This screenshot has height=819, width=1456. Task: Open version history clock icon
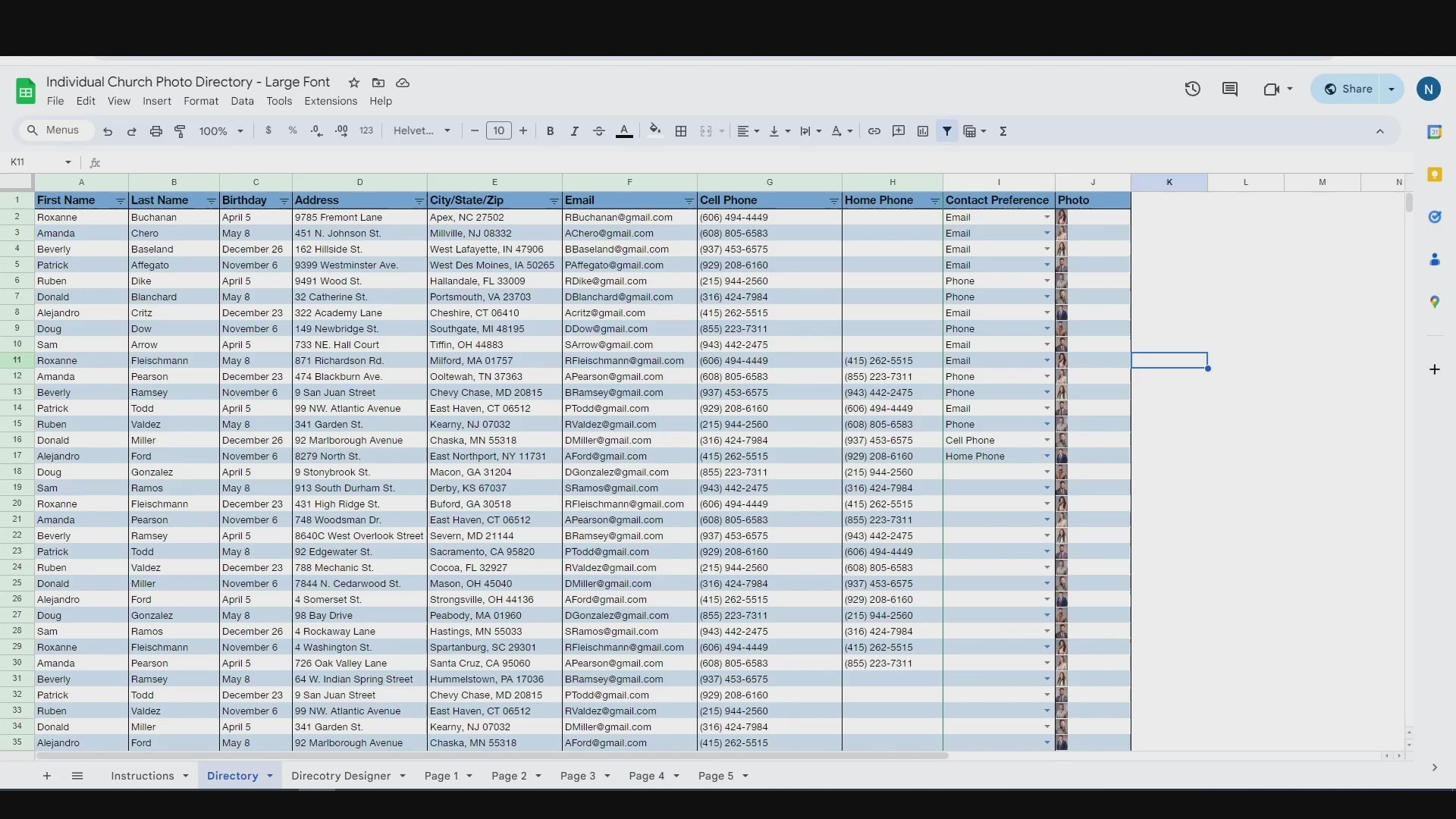click(1192, 89)
